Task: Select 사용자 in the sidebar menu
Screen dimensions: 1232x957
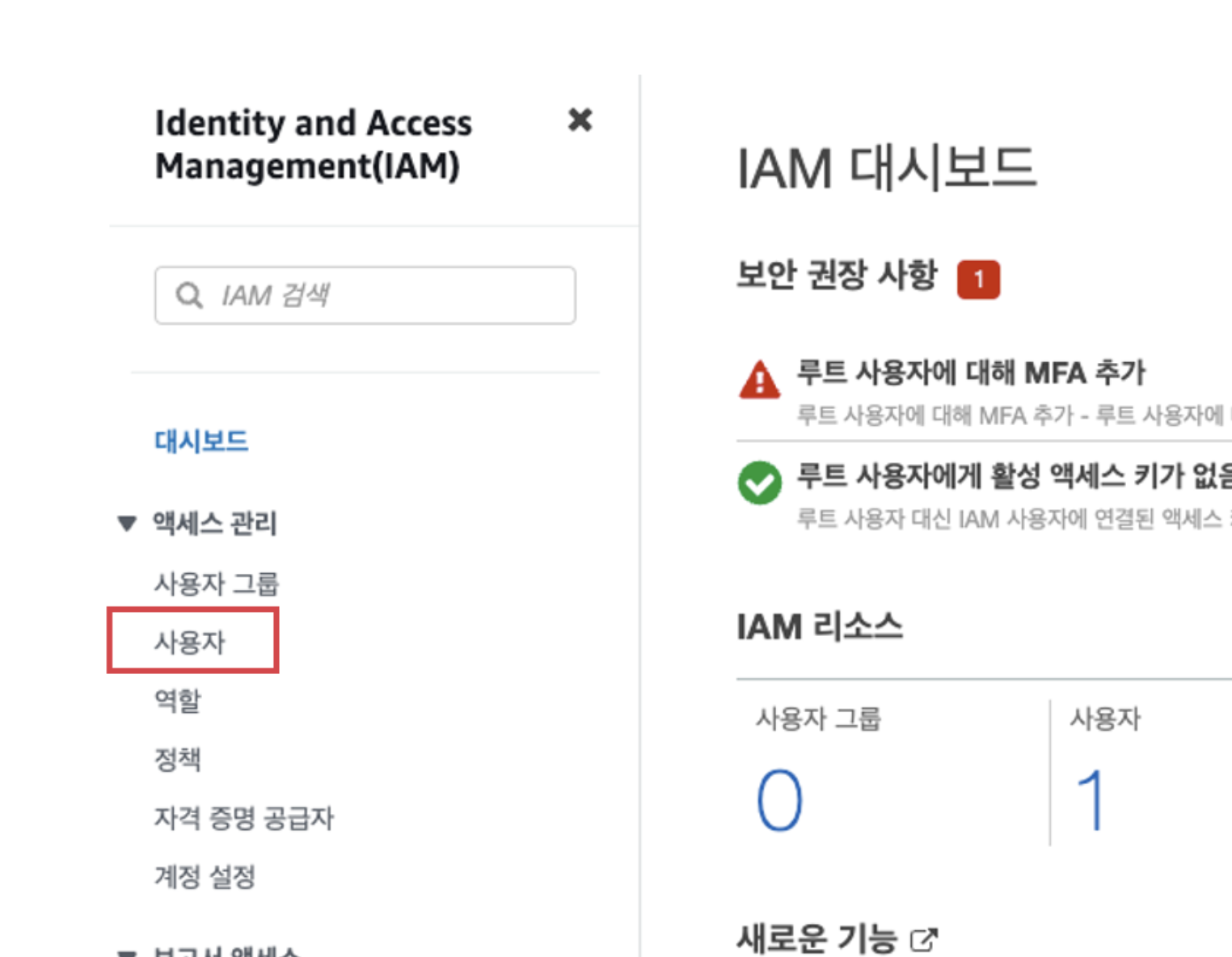Action: [x=190, y=642]
